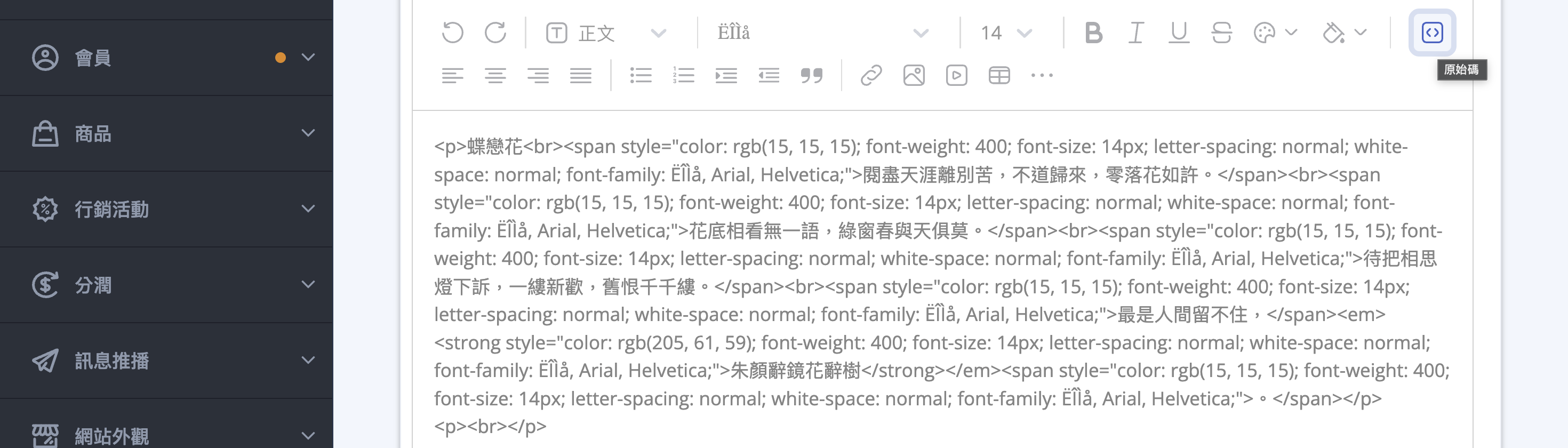Click the 分潤 dollar coin icon
Screen dimensions: 1568x448
tap(45, 285)
